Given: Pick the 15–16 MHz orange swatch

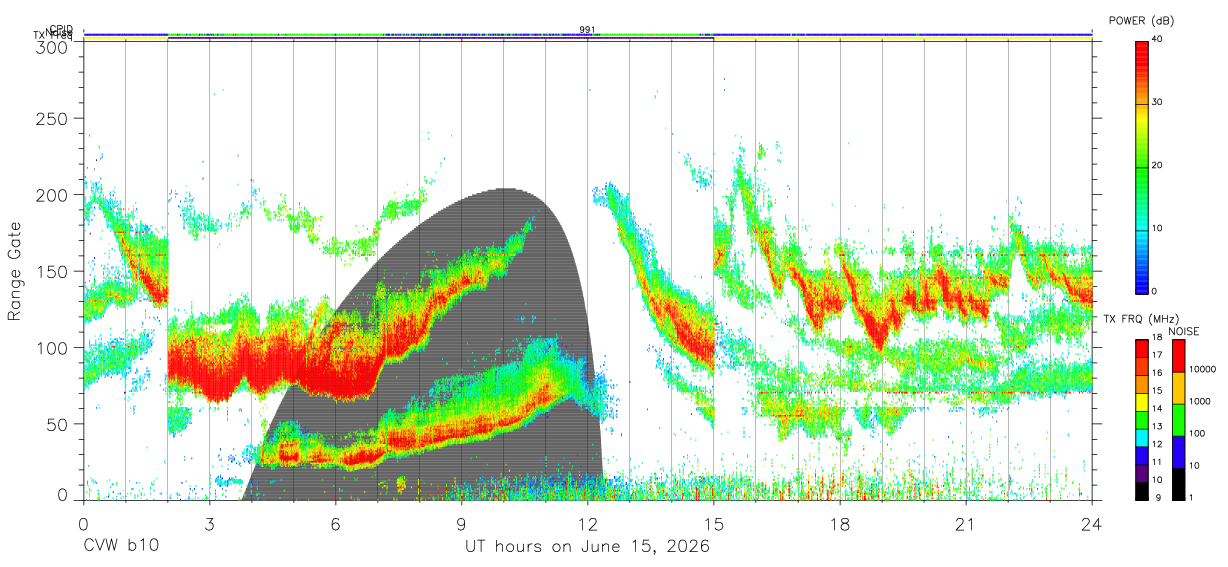Looking at the screenshot, I should 1141,382.
